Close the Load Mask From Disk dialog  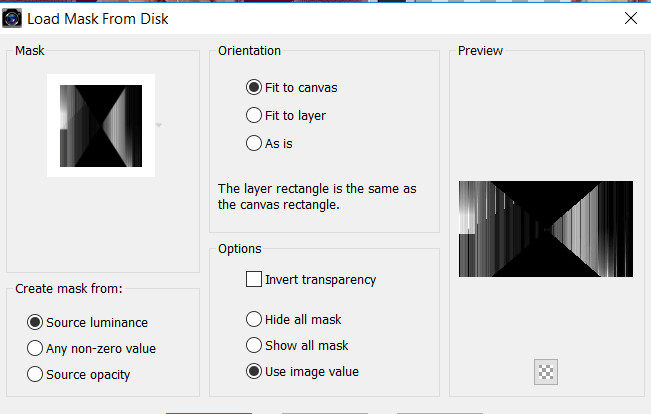(630, 17)
